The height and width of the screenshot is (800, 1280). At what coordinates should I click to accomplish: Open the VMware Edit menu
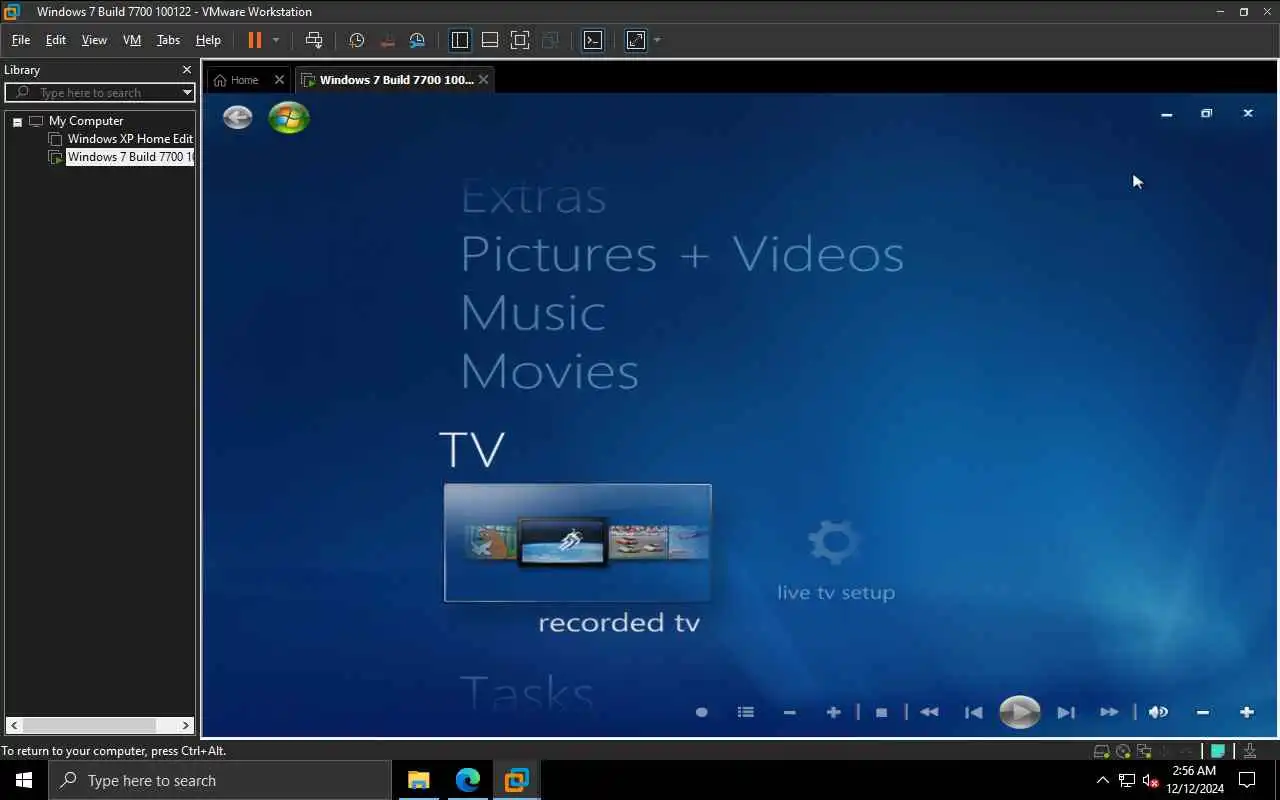point(56,40)
